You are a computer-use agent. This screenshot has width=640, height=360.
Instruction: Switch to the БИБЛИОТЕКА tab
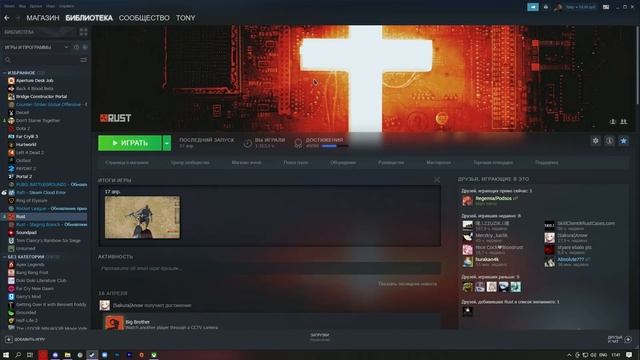coord(89,18)
